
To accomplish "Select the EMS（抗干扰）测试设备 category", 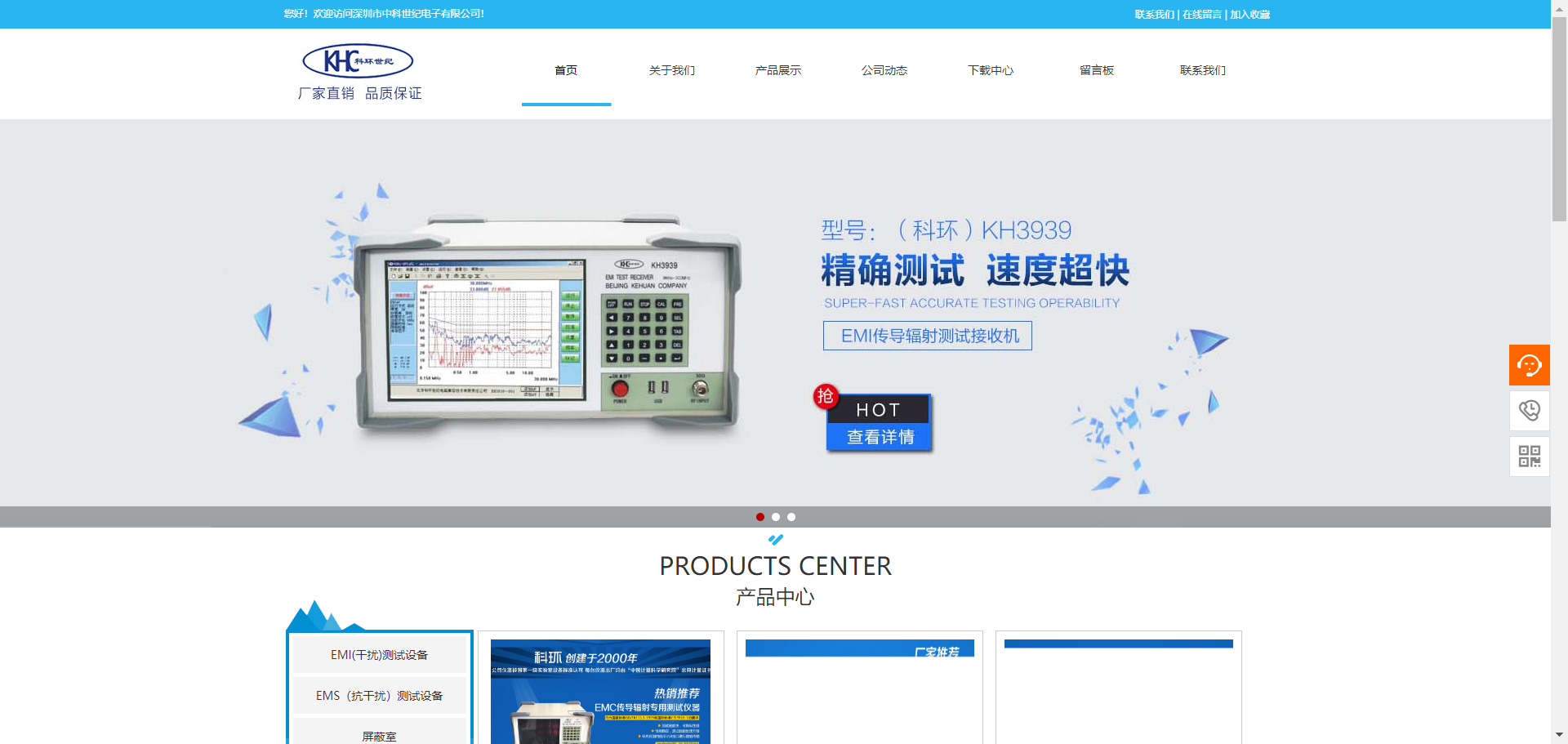I will pos(379,696).
